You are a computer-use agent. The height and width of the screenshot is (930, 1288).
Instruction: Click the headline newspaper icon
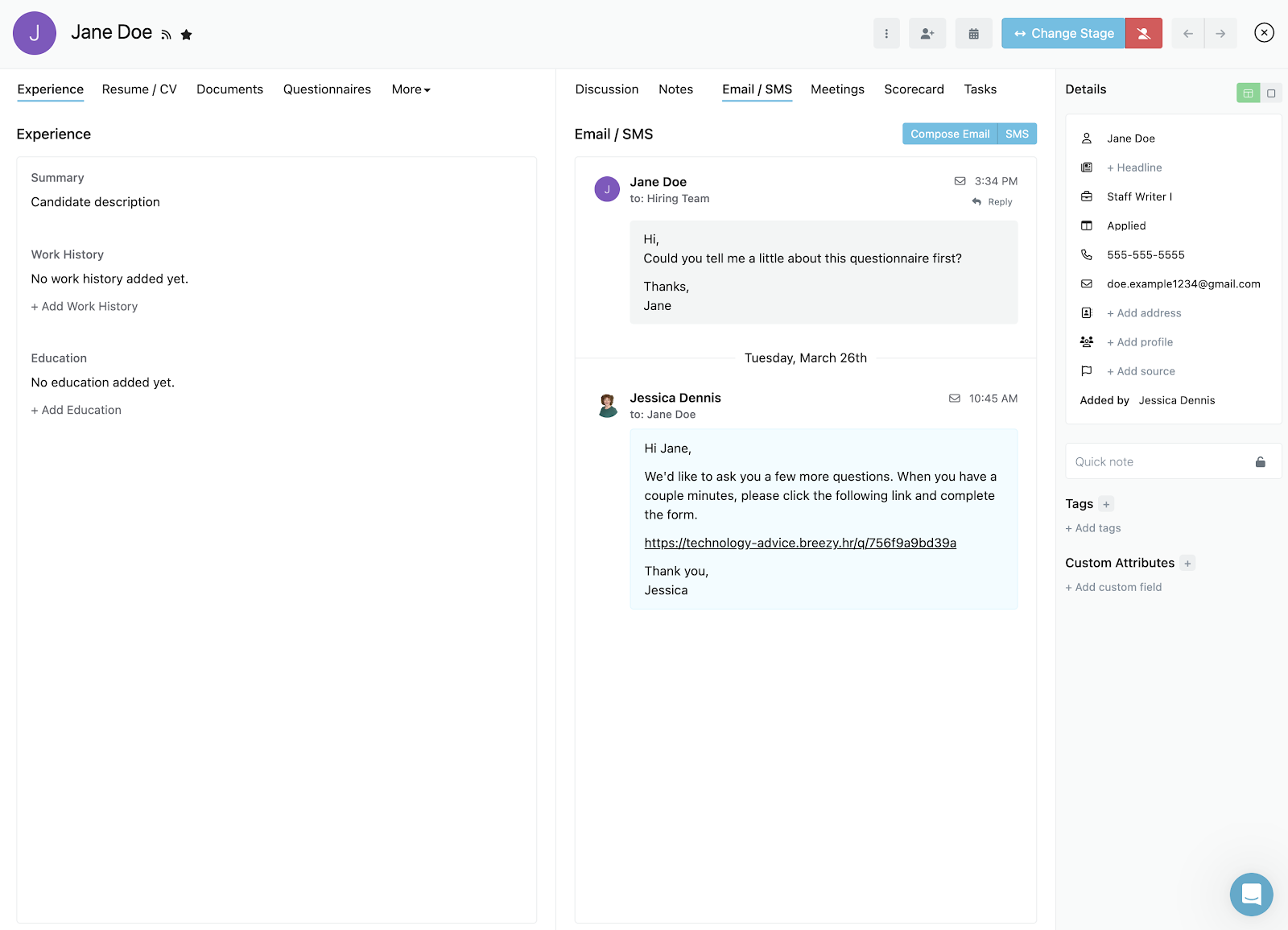[1087, 167]
